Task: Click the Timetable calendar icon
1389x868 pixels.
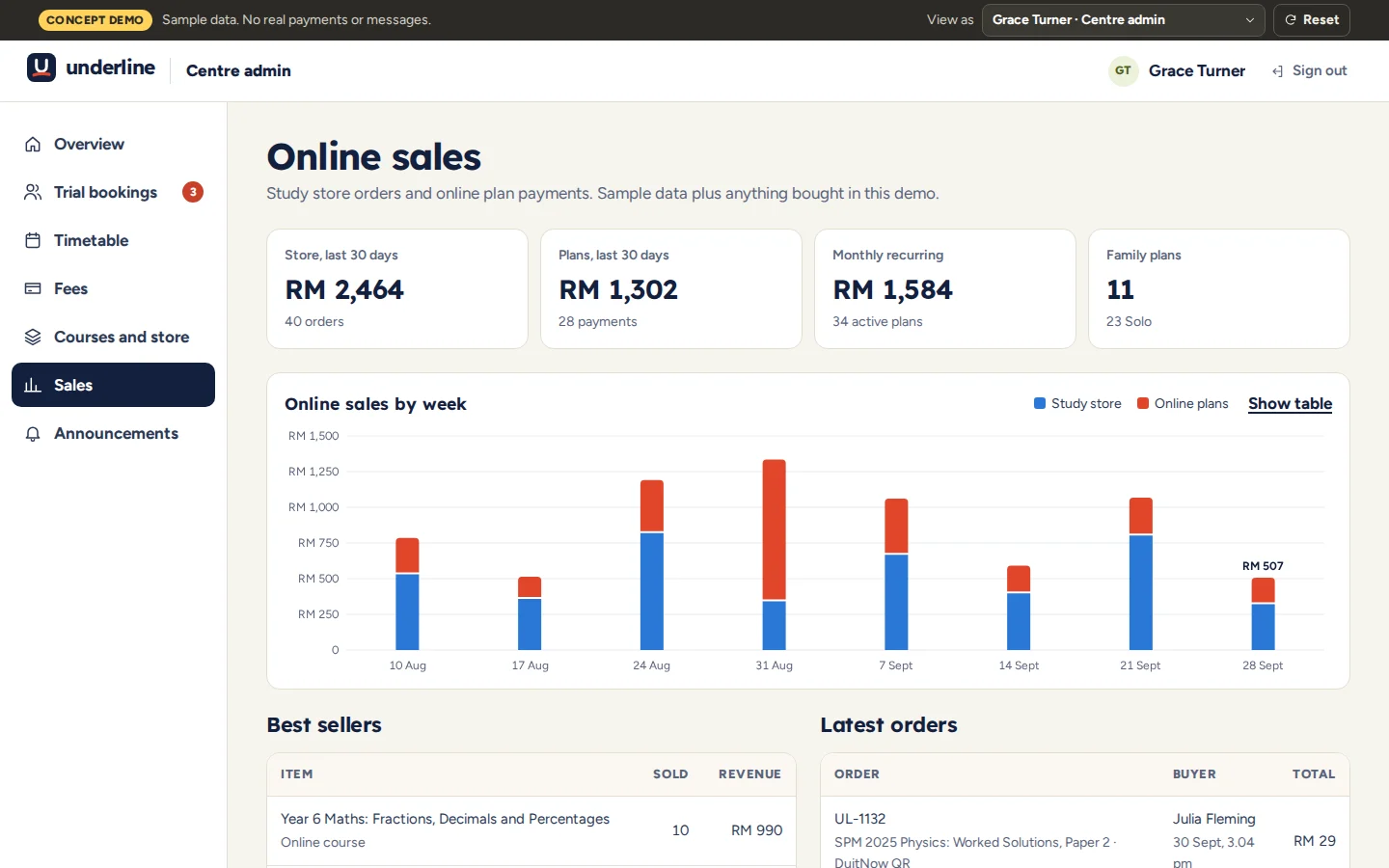Action: point(33,241)
